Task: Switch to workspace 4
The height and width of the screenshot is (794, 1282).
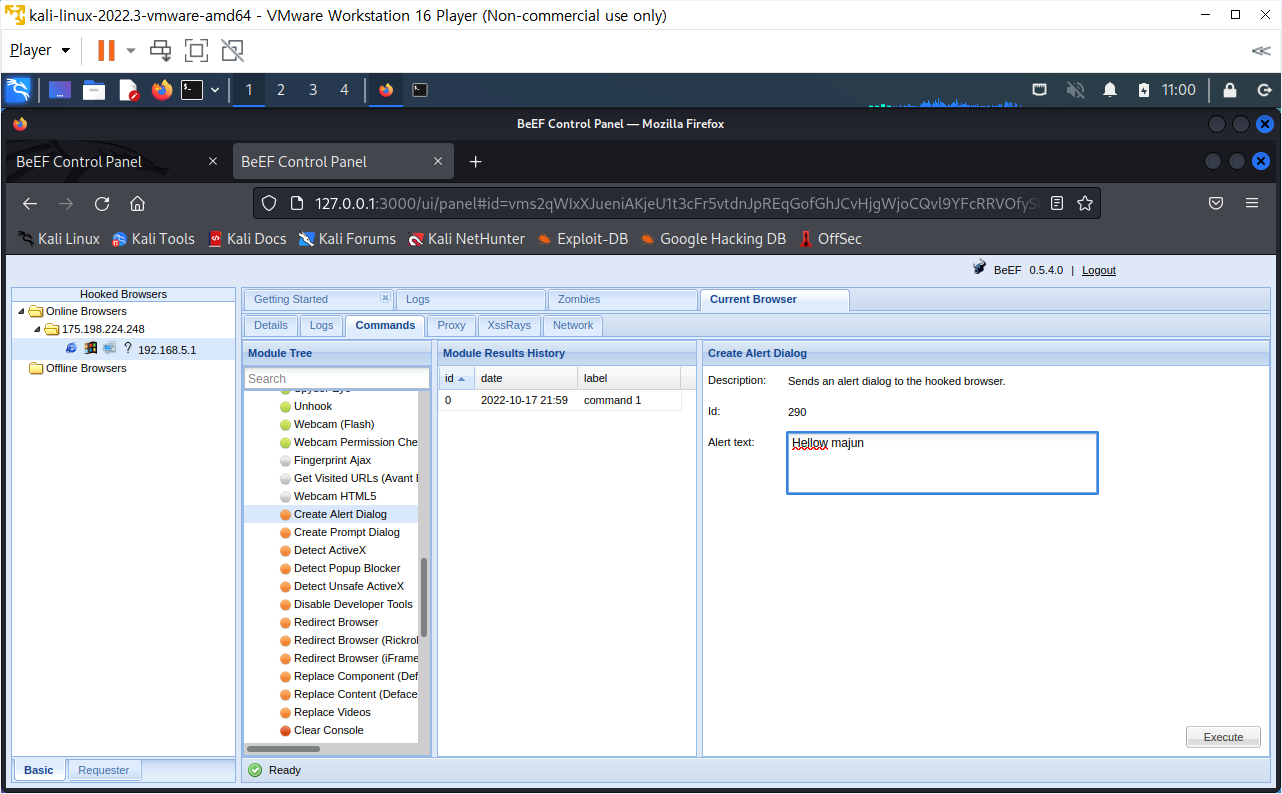Action: click(345, 90)
